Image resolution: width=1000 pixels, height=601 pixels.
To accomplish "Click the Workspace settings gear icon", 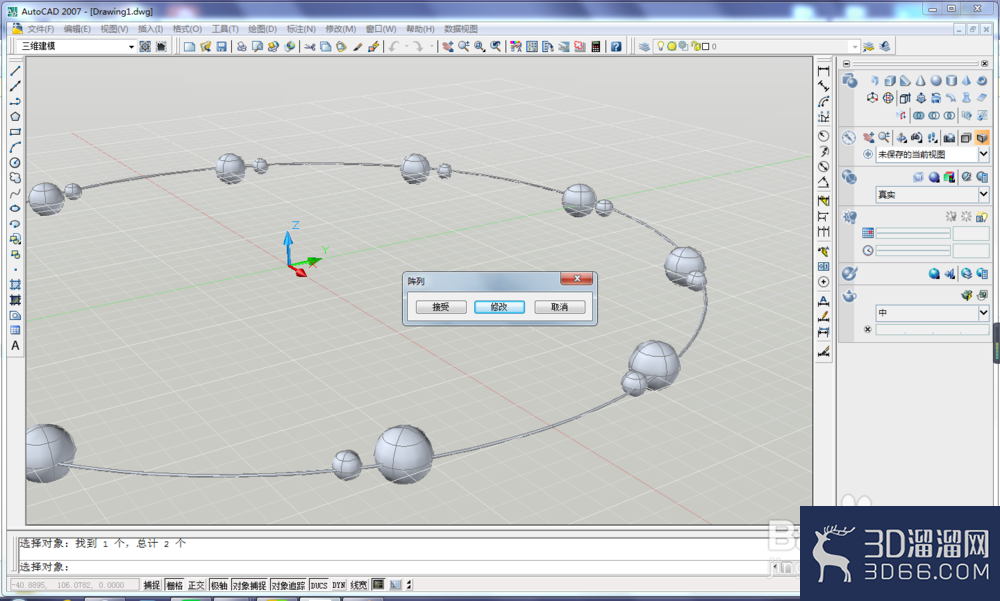I will click(x=145, y=47).
